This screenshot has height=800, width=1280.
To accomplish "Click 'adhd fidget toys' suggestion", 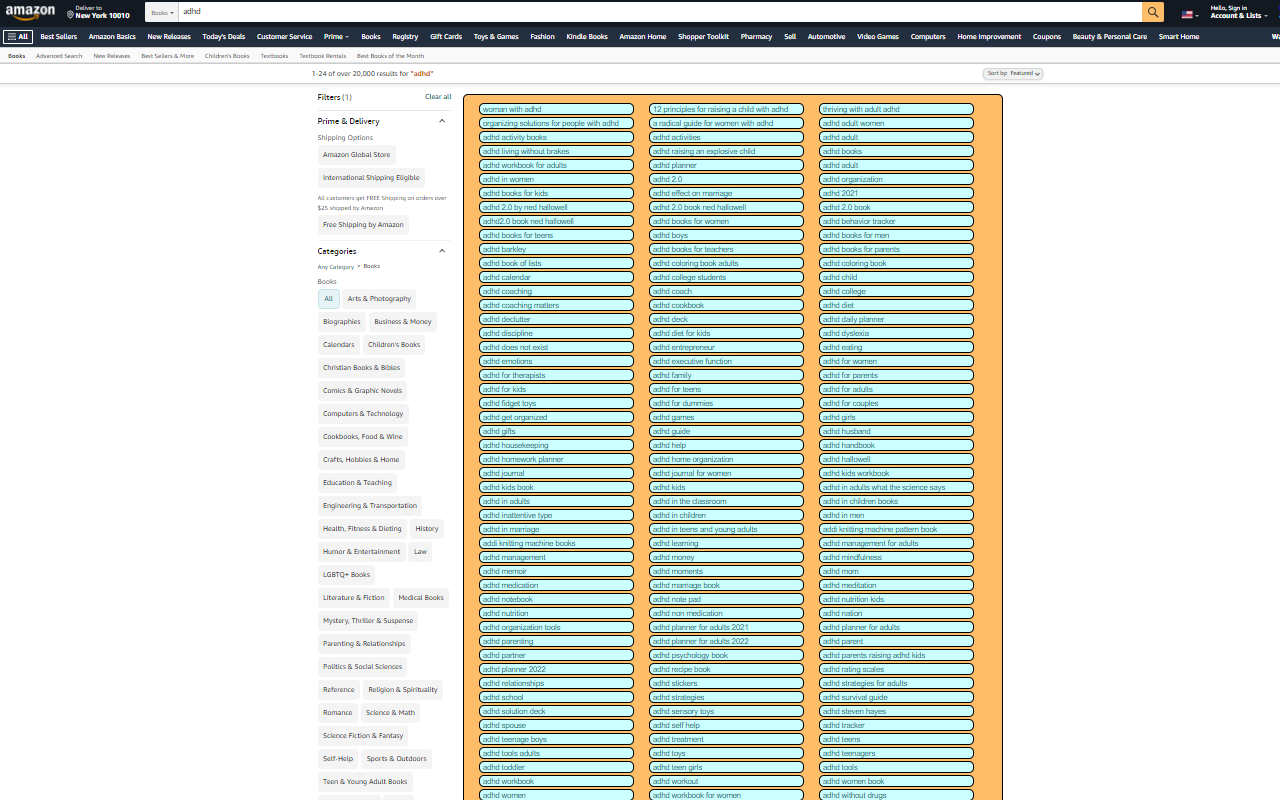I will [556, 403].
